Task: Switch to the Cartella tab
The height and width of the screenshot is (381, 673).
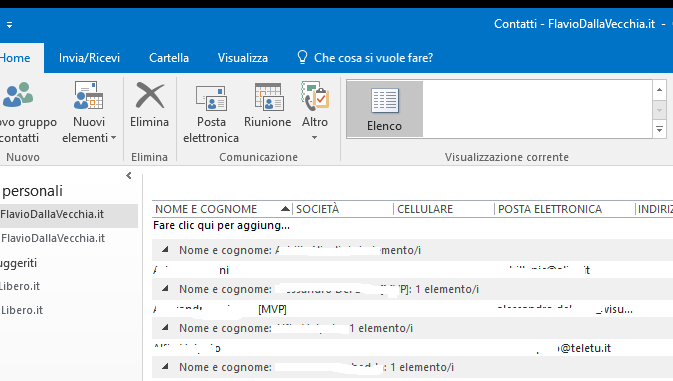Action: [x=169, y=58]
